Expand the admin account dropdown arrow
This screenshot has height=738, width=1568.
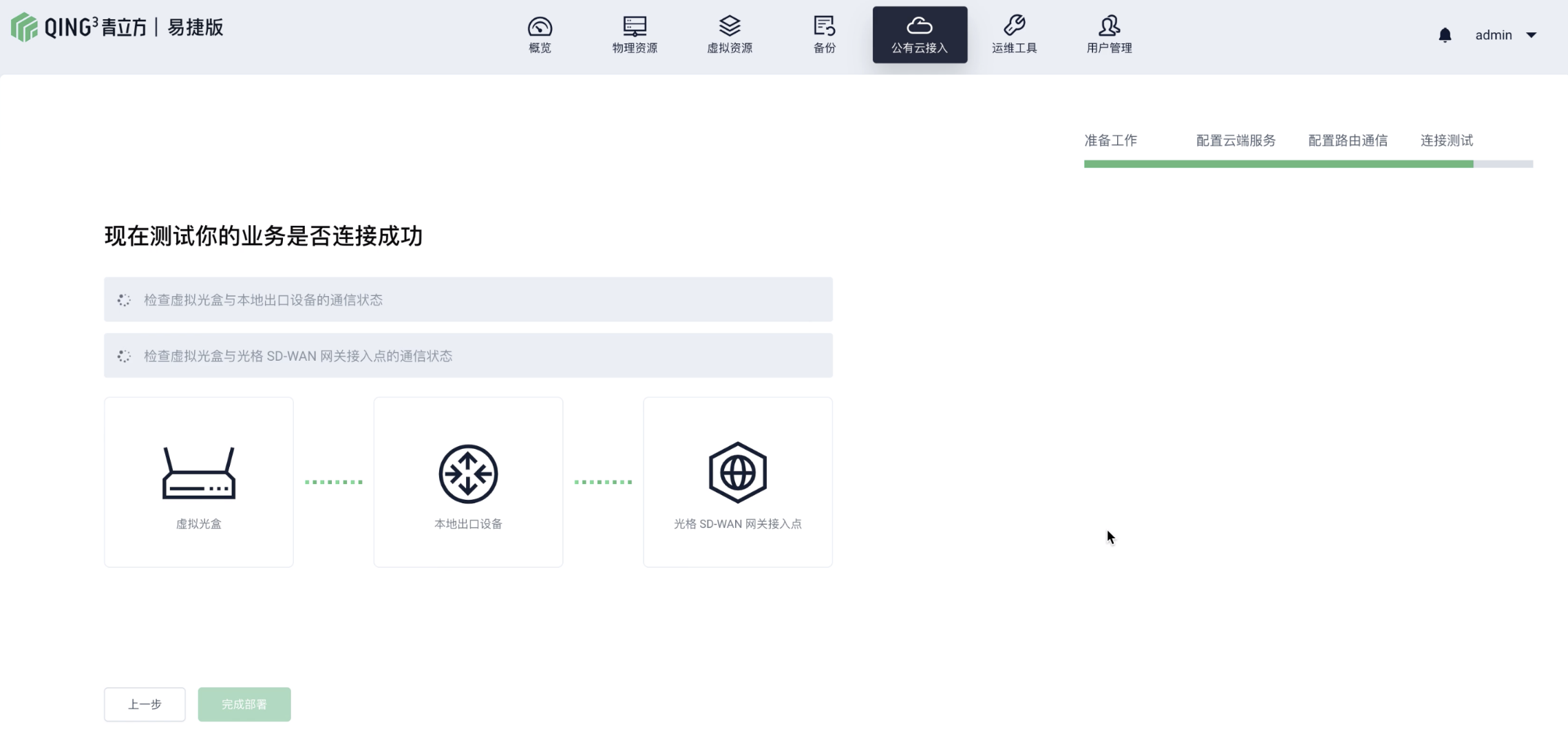point(1531,35)
